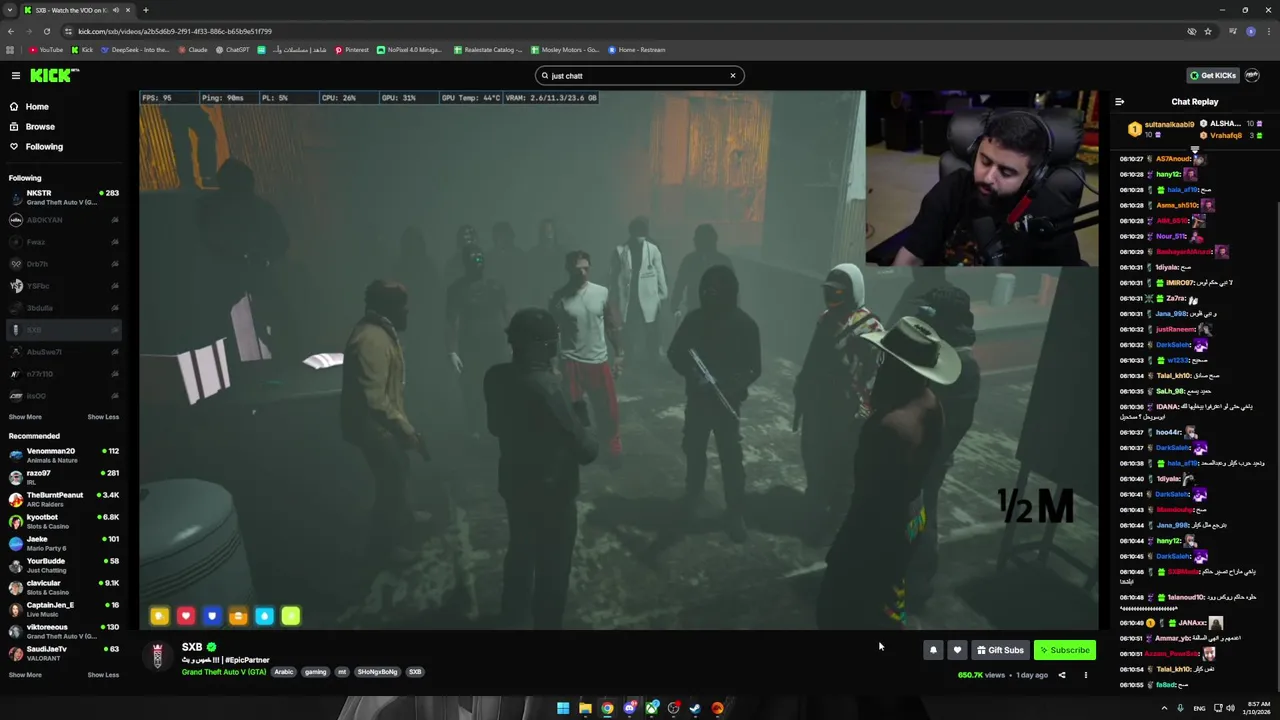This screenshot has height=720, width=1280.
Task: Click the Arabic tag
Action: [x=284, y=672]
